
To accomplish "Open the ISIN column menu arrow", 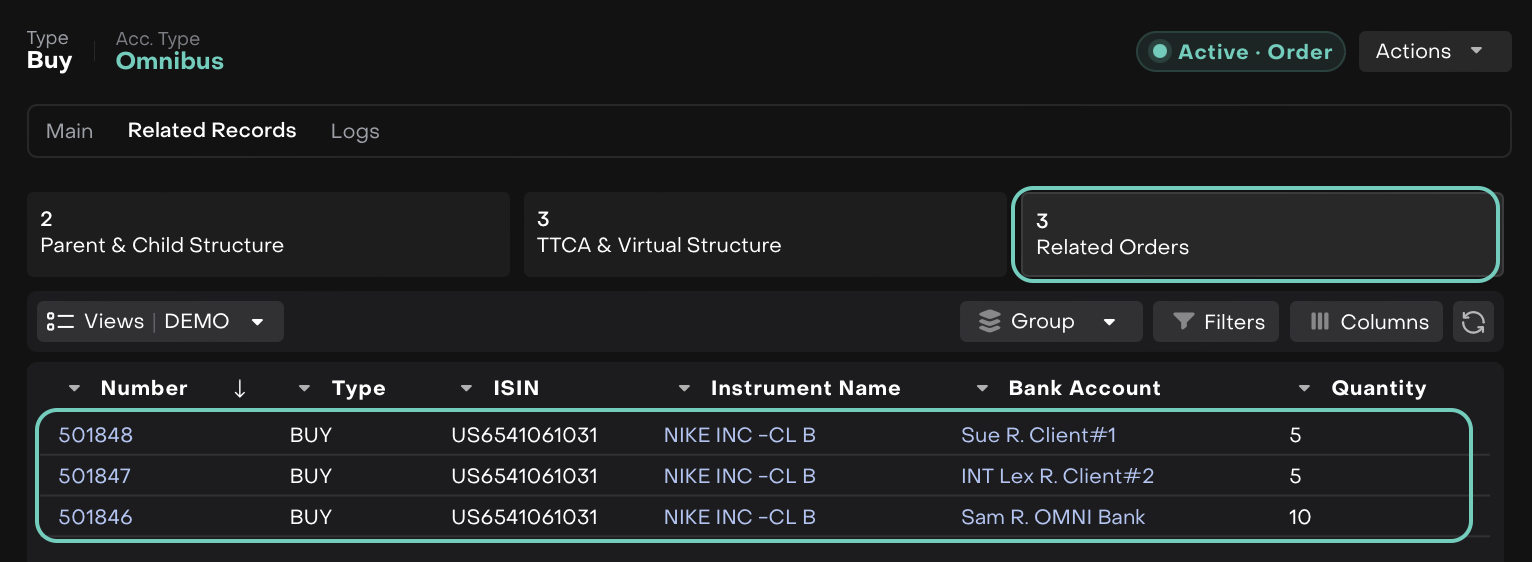I will pos(466,389).
